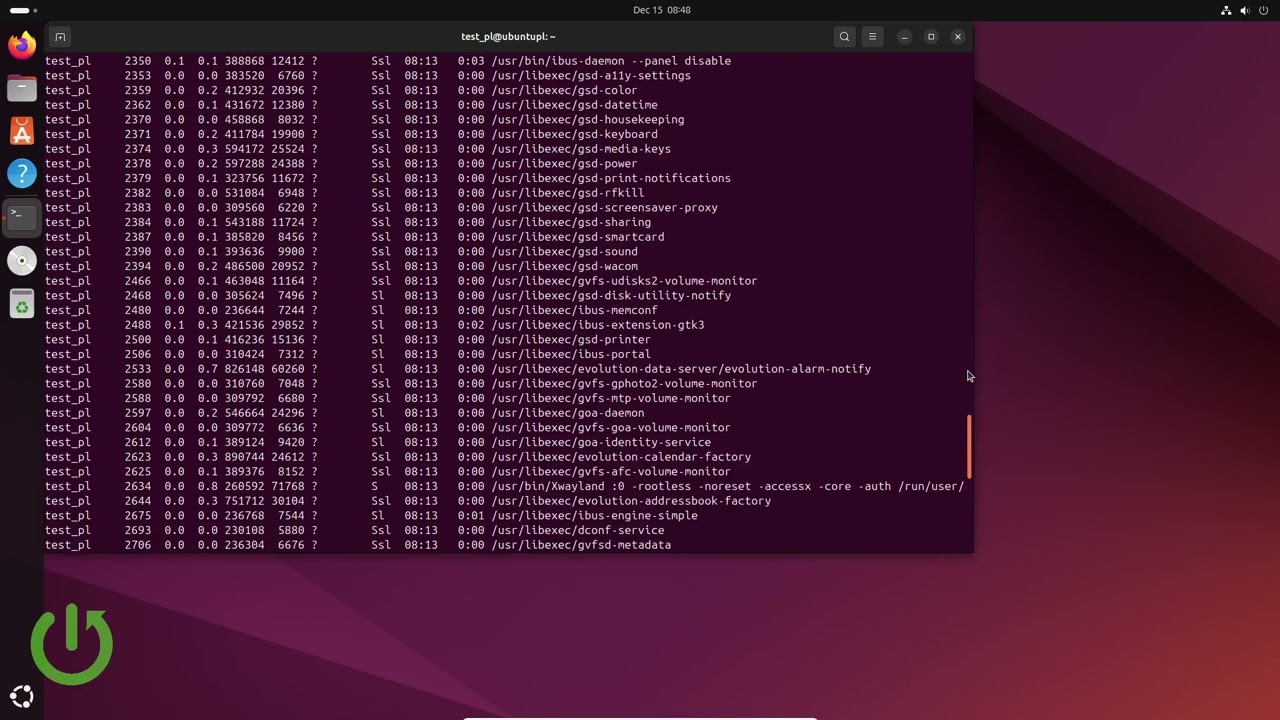Select text /usr/libexec/gsd-screensaver-proxy
1280x720 pixels.
pyautogui.click(x=604, y=208)
